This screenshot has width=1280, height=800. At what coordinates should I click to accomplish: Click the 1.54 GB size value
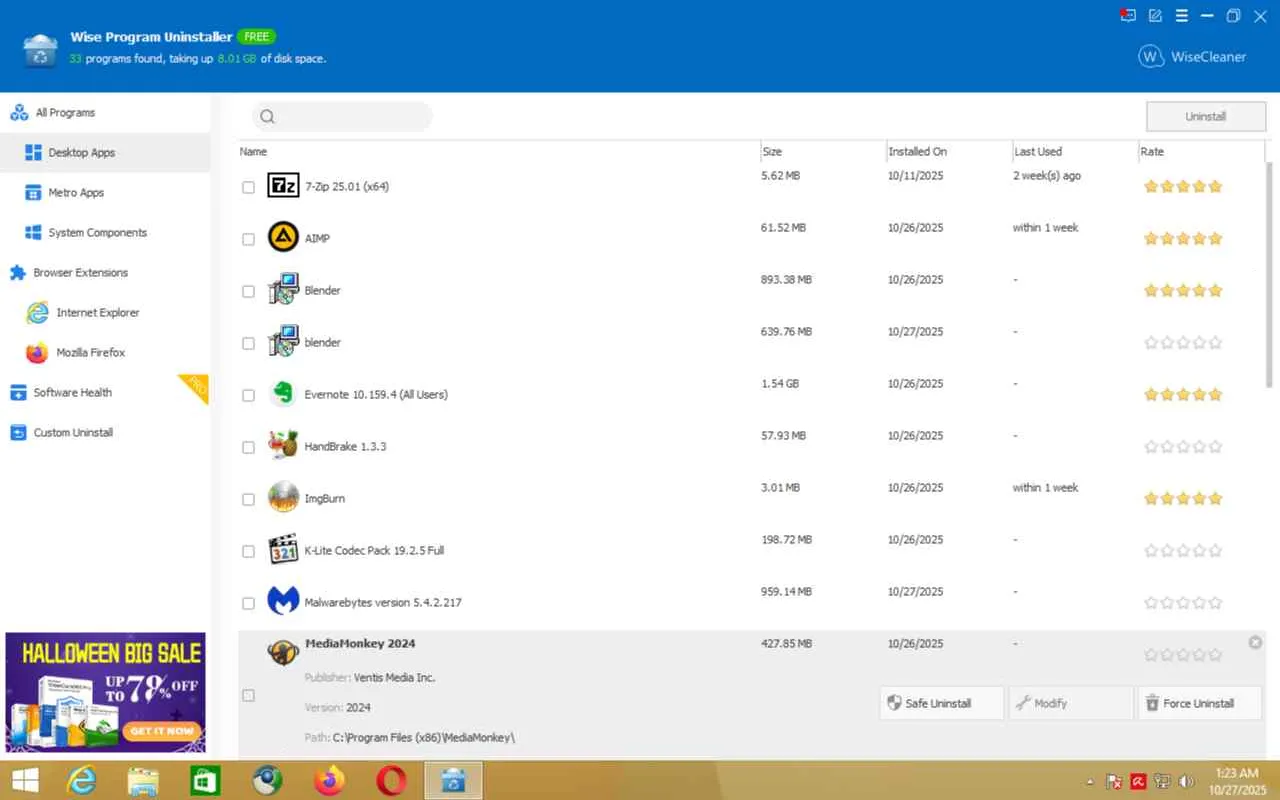781,384
